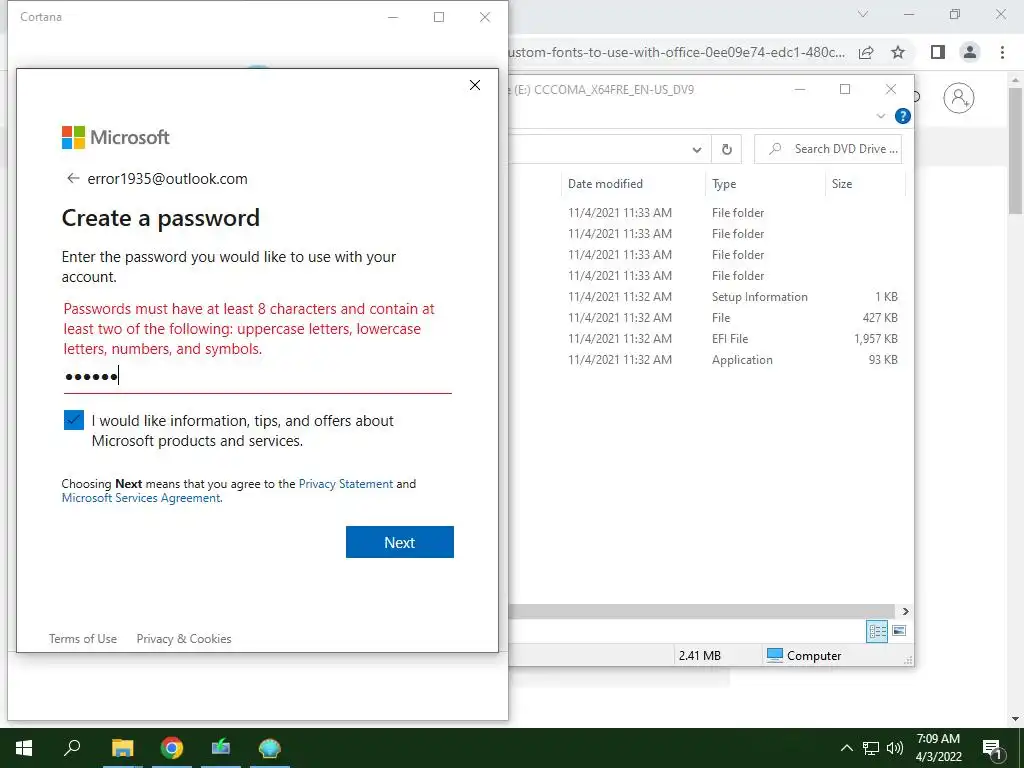Click the Explorer horizontal scrollbar right arrow

tap(905, 611)
